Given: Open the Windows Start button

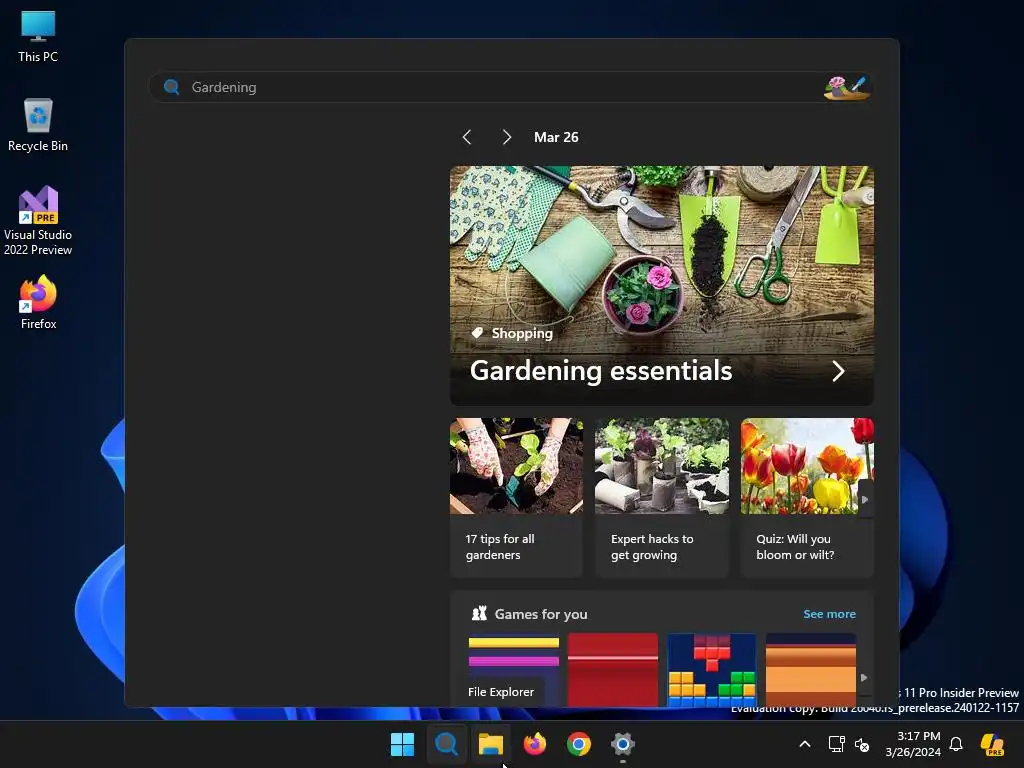Looking at the screenshot, I should coord(402,744).
